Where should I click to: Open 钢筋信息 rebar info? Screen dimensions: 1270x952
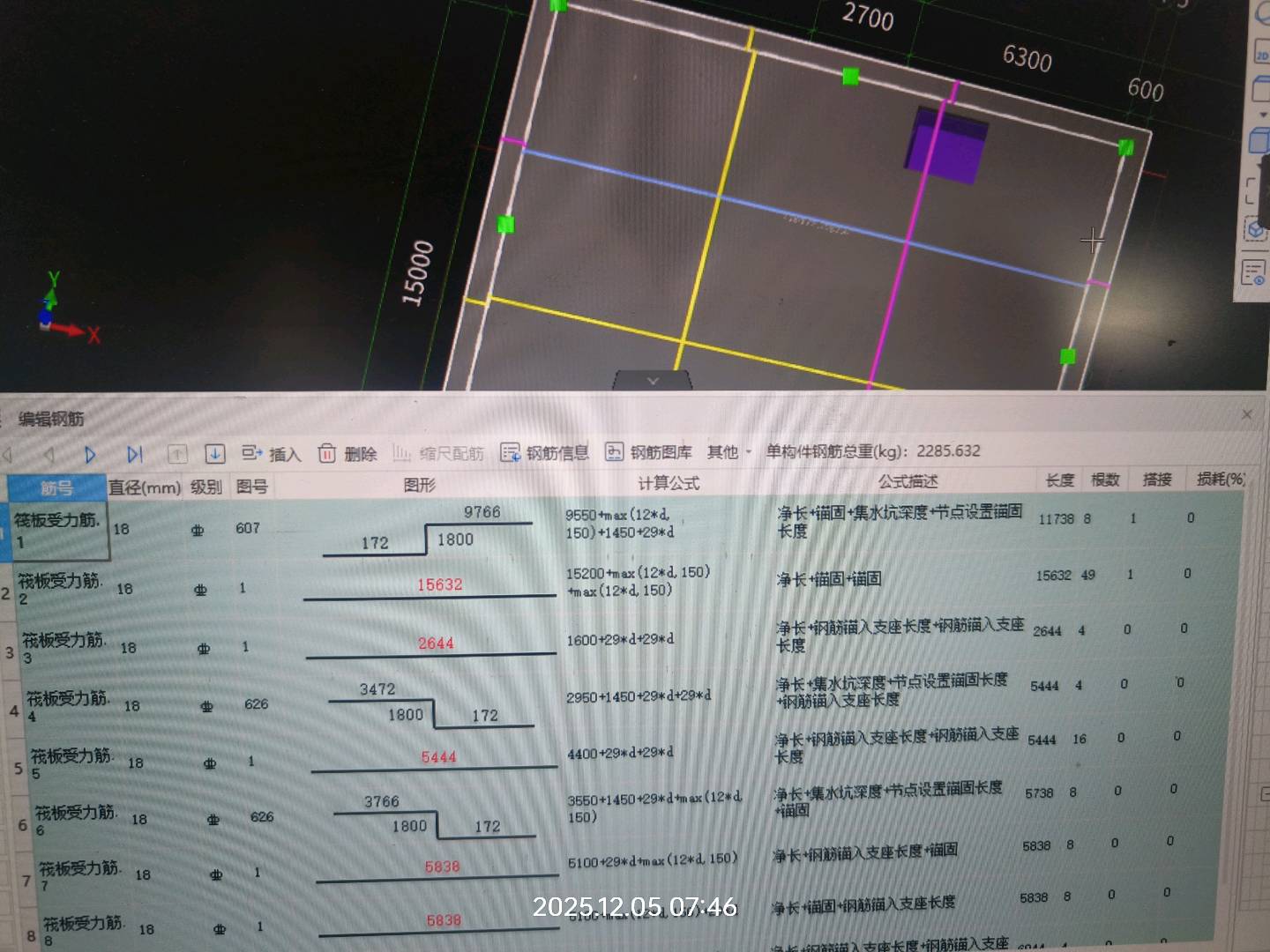point(544,452)
